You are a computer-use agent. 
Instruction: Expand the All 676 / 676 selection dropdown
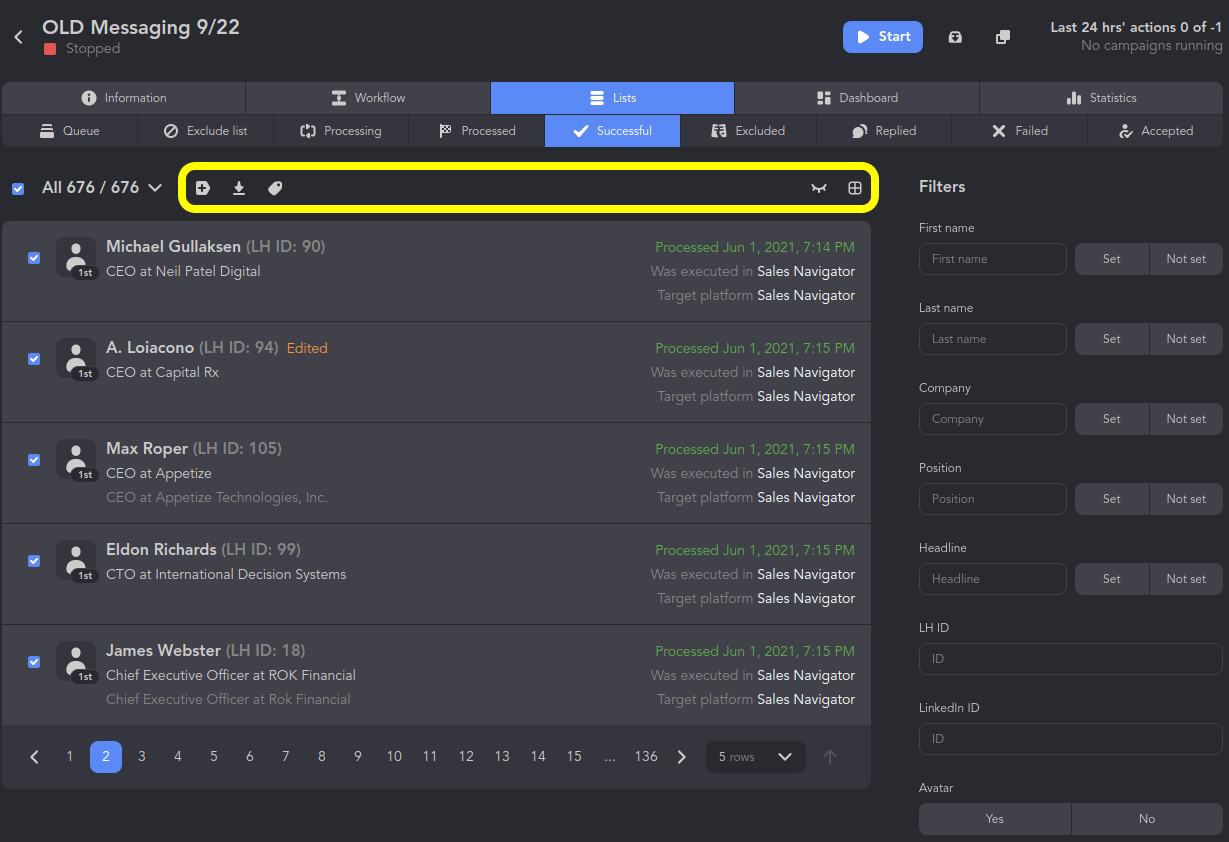click(155, 188)
